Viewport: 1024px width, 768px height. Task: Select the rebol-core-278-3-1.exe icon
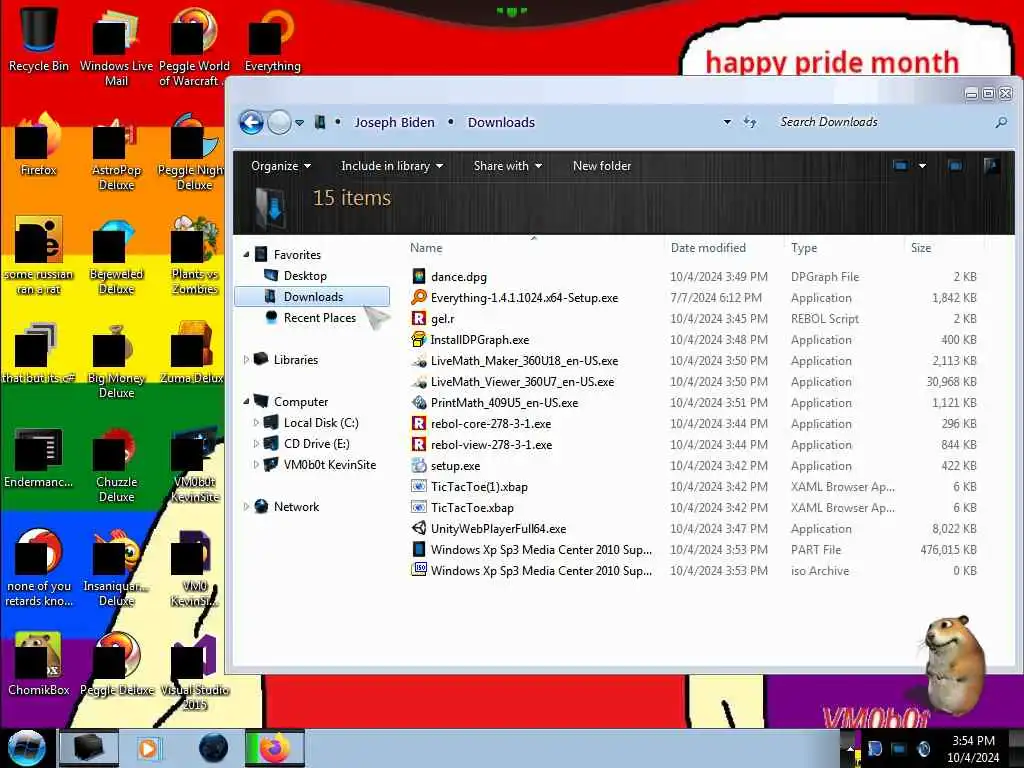419,423
